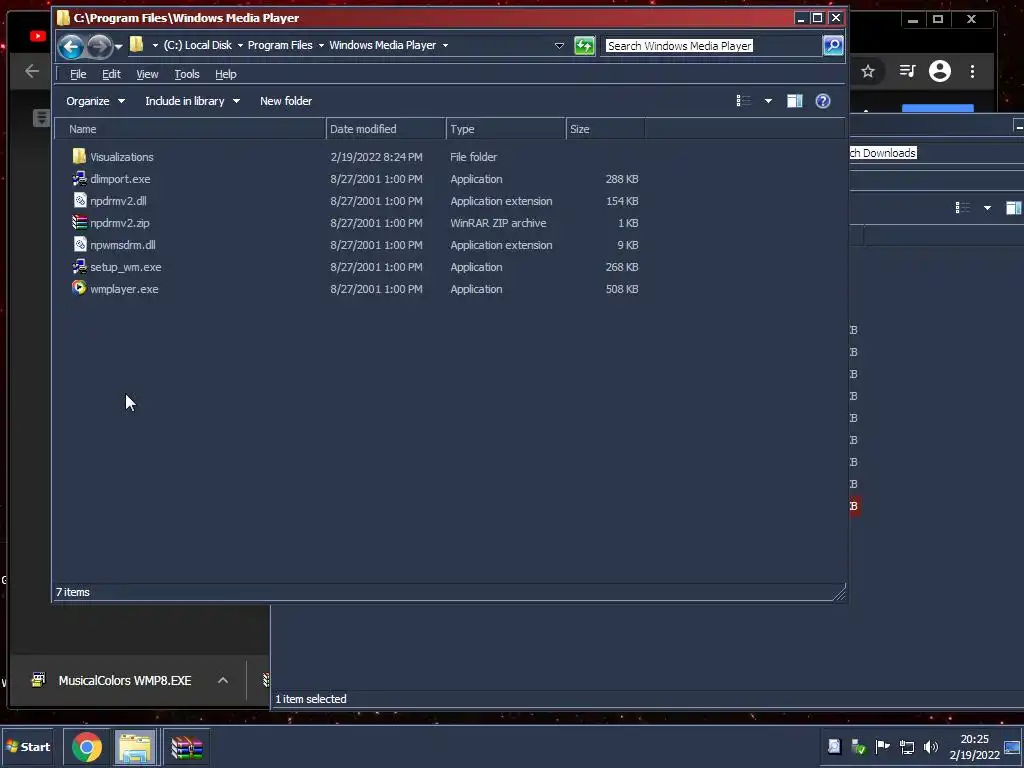Click the 'WinRAR ZIP archive' type cell
Viewport: 1024px width, 768px height.
[498, 223]
